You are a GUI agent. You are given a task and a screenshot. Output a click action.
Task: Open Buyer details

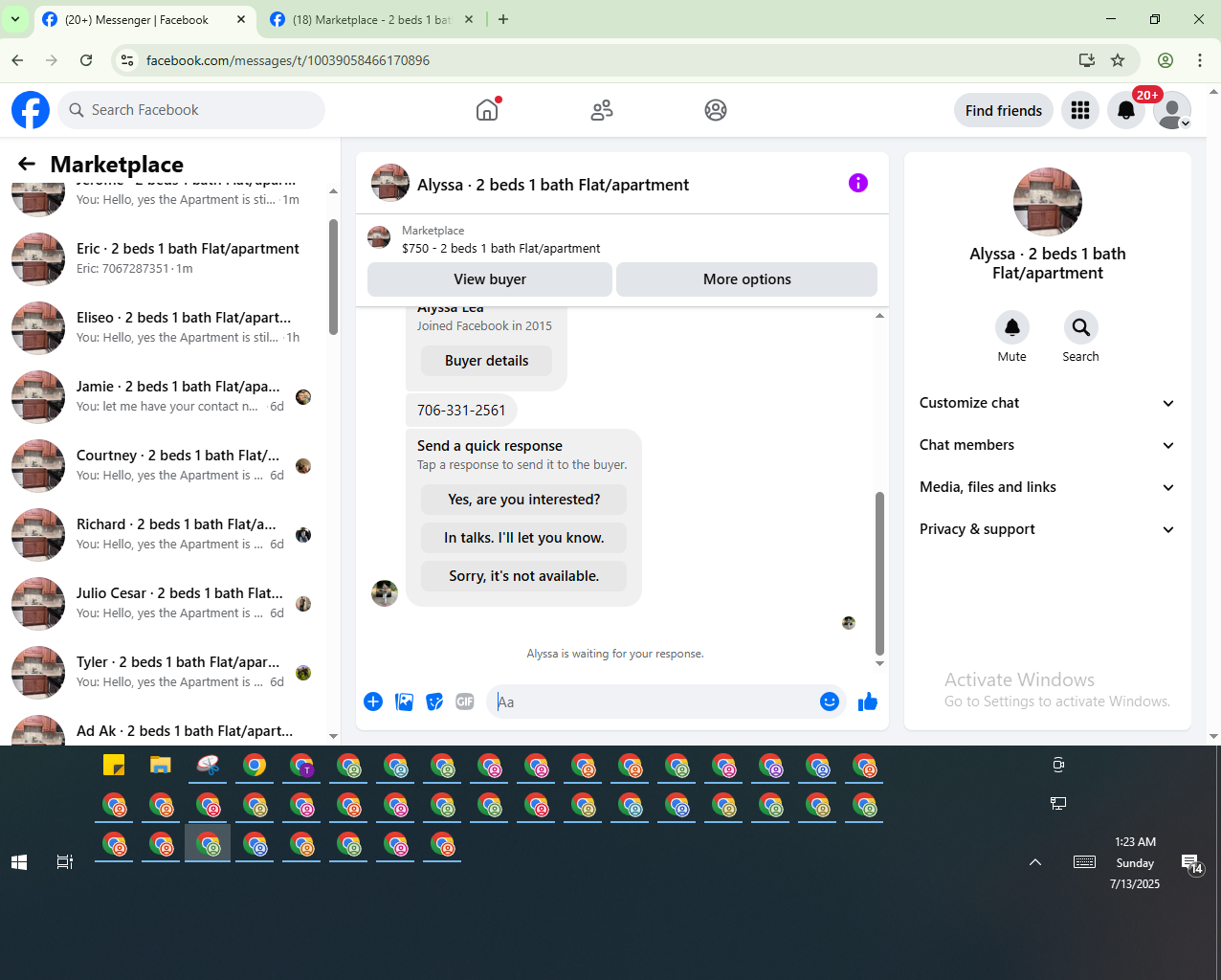(x=486, y=361)
